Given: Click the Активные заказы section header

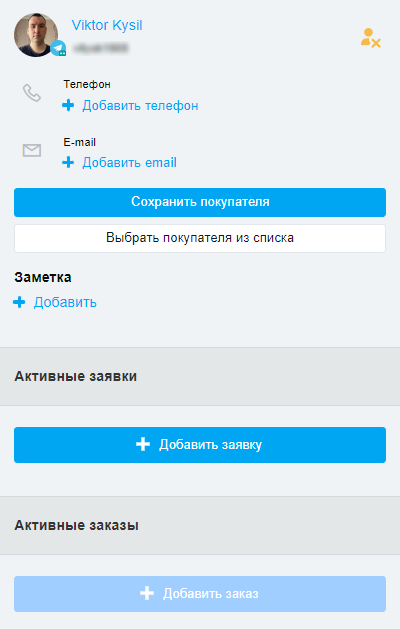Looking at the screenshot, I should click(200, 526).
